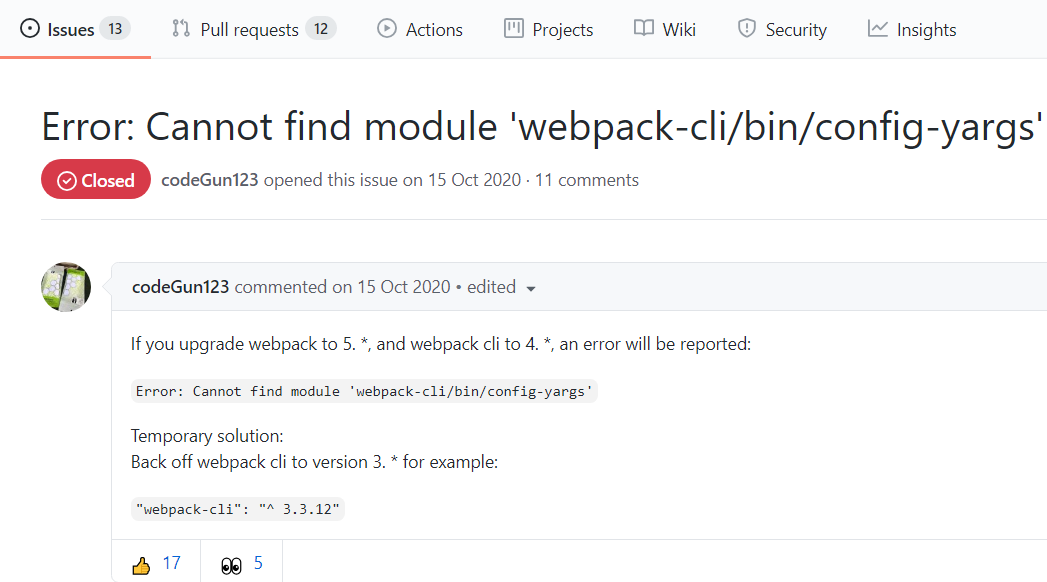Open the Insights tab
The image size is (1047, 582).
pyautogui.click(x=912, y=29)
